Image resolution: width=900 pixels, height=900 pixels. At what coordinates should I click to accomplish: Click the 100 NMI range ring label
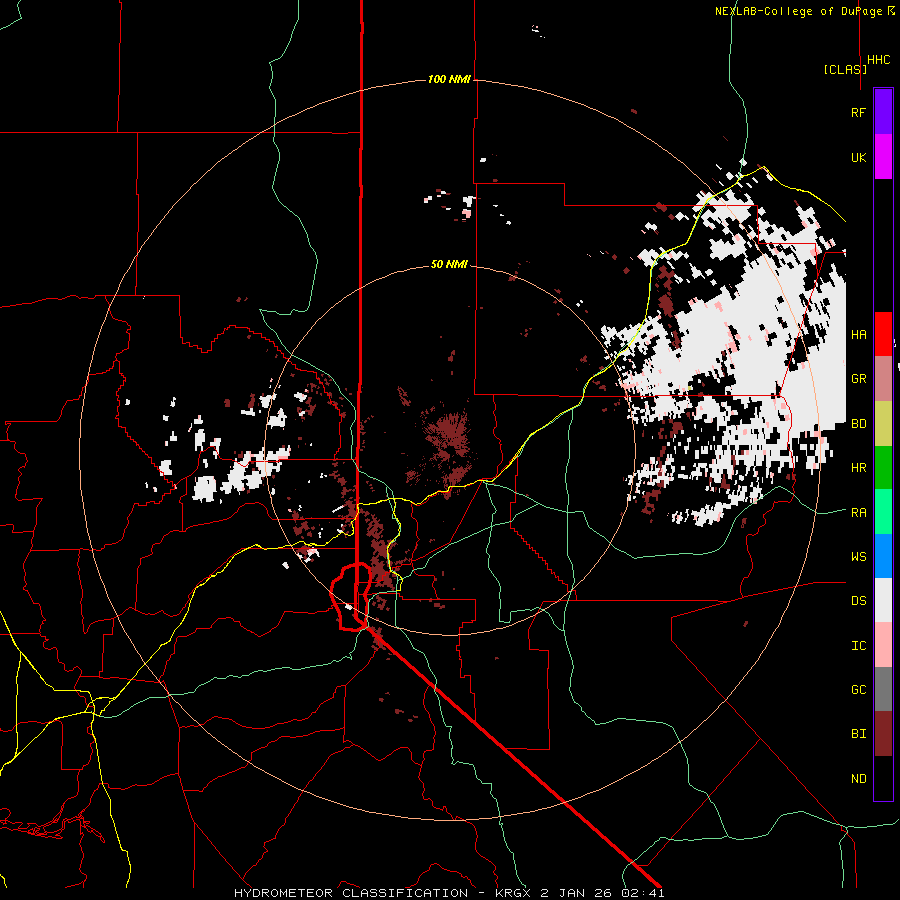pos(449,79)
